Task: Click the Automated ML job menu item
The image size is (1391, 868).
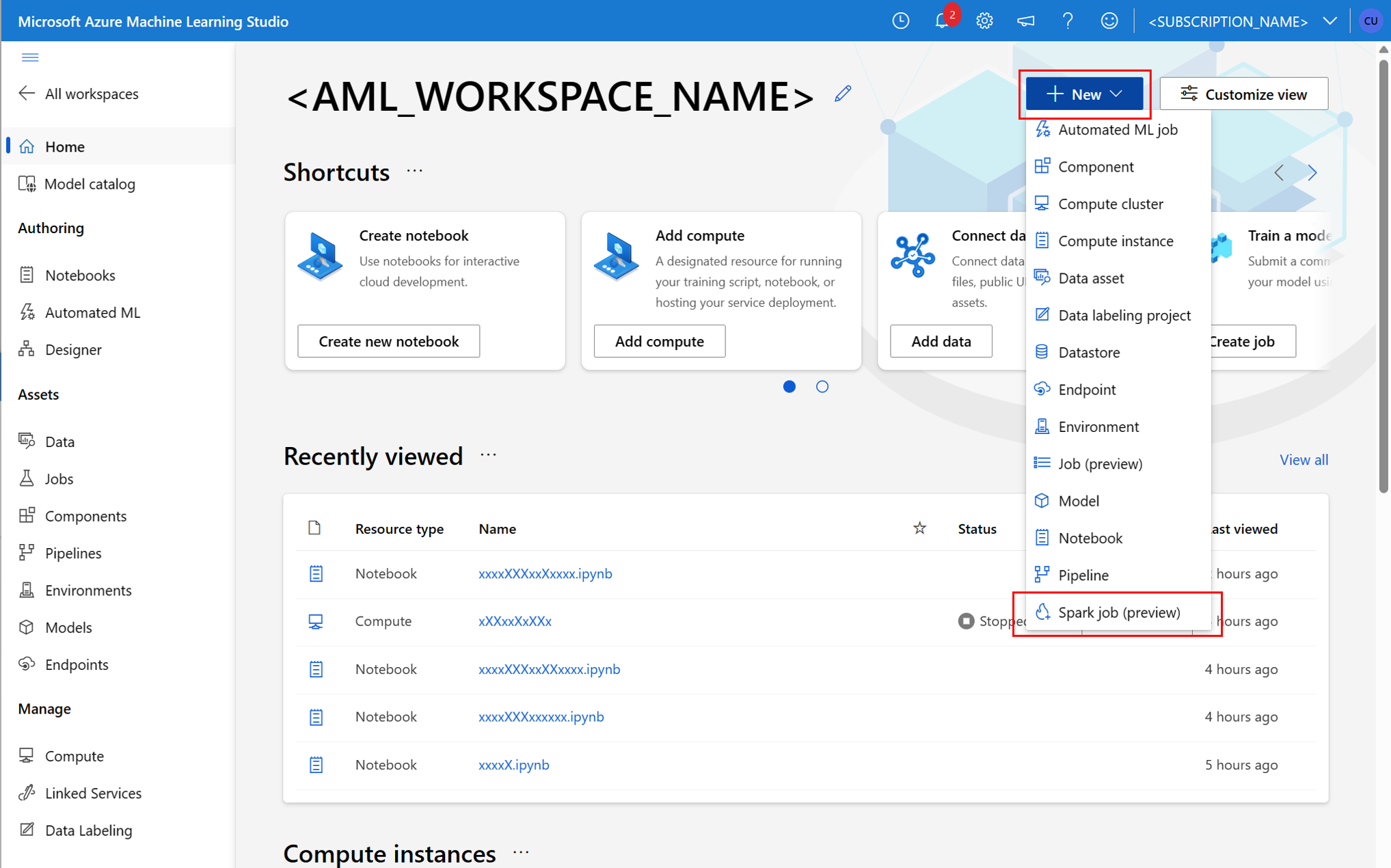Action: coord(1117,129)
